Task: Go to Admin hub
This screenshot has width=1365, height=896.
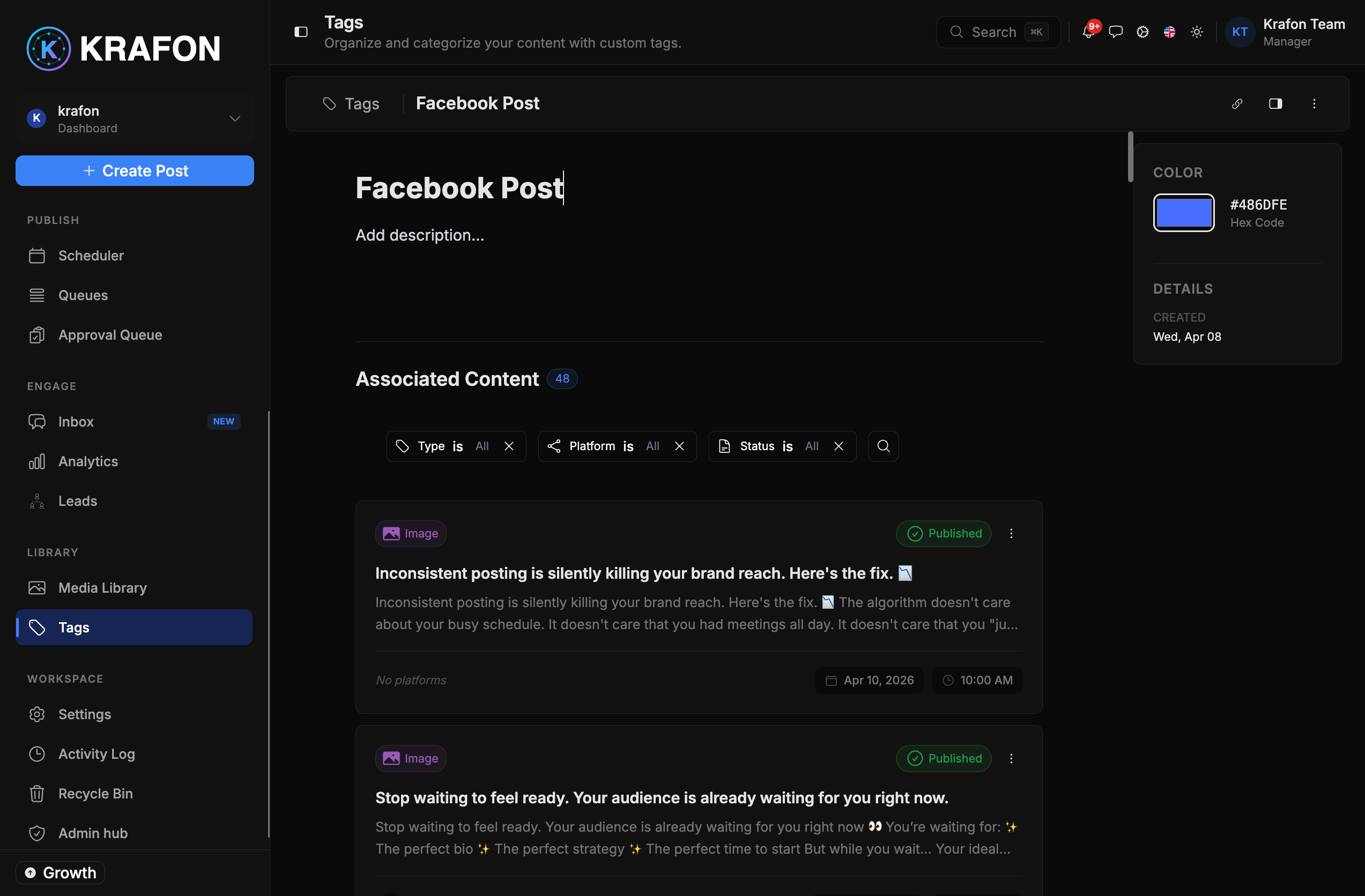Action: (x=135, y=833)
